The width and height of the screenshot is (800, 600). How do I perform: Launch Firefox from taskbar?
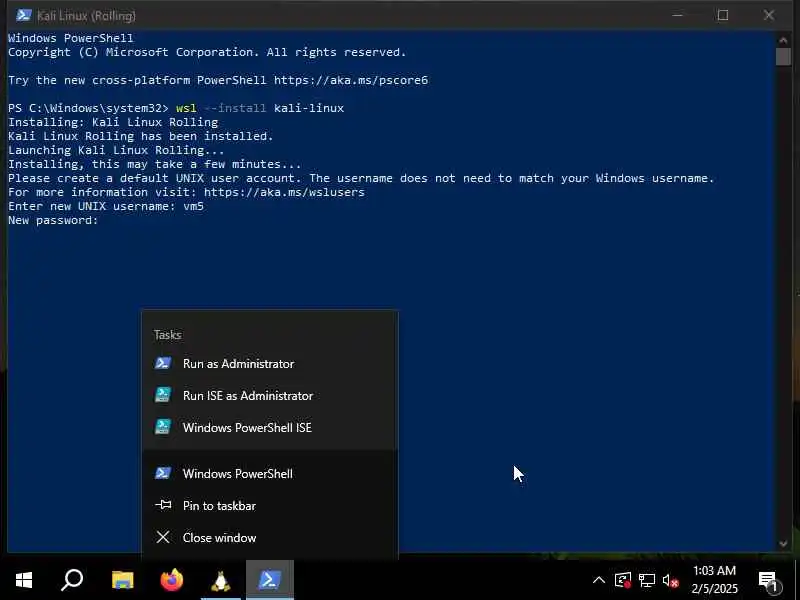(172, 580)
